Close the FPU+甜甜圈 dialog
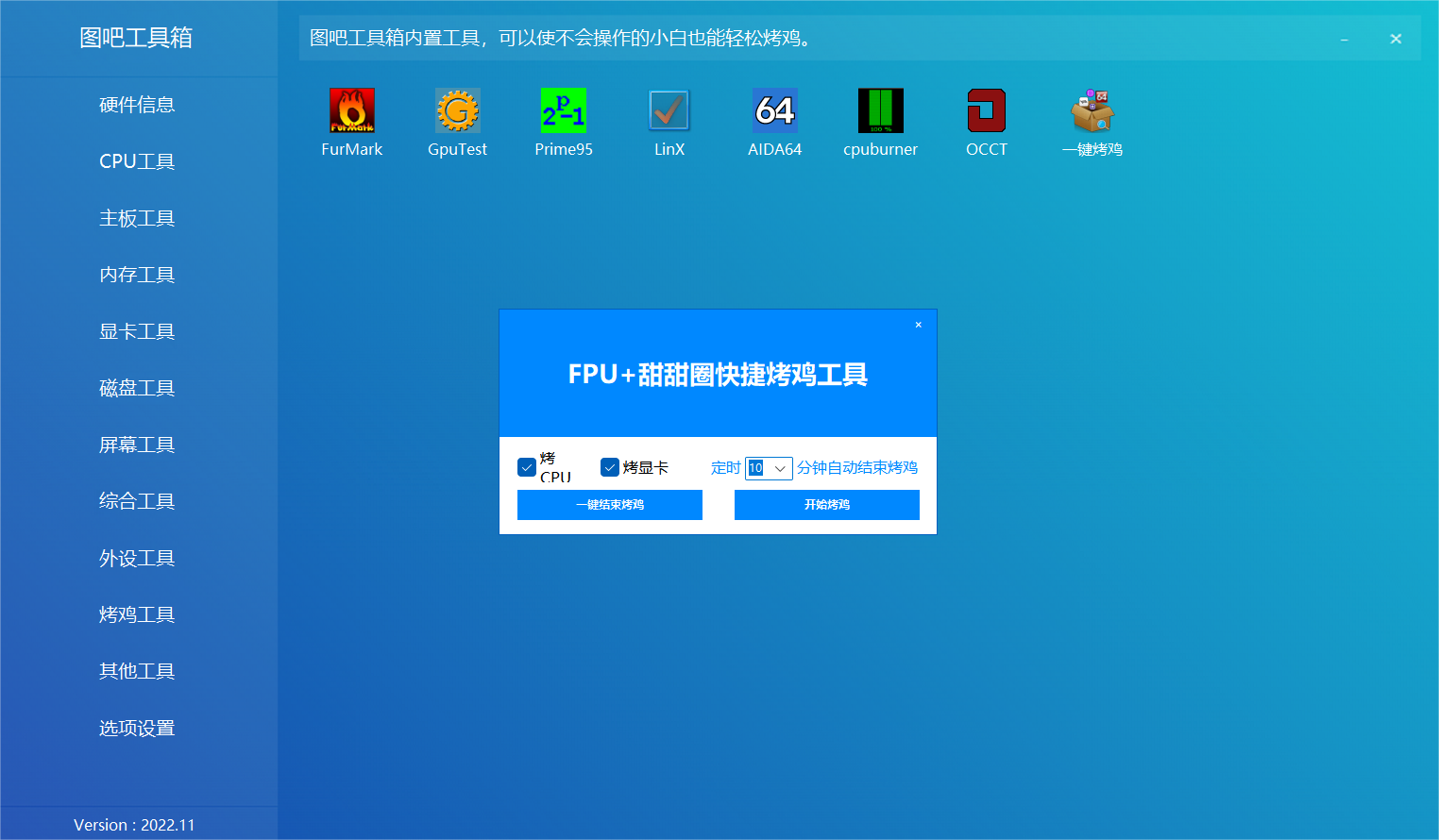This screenshot has height=840, width=1439. [918, 325]
